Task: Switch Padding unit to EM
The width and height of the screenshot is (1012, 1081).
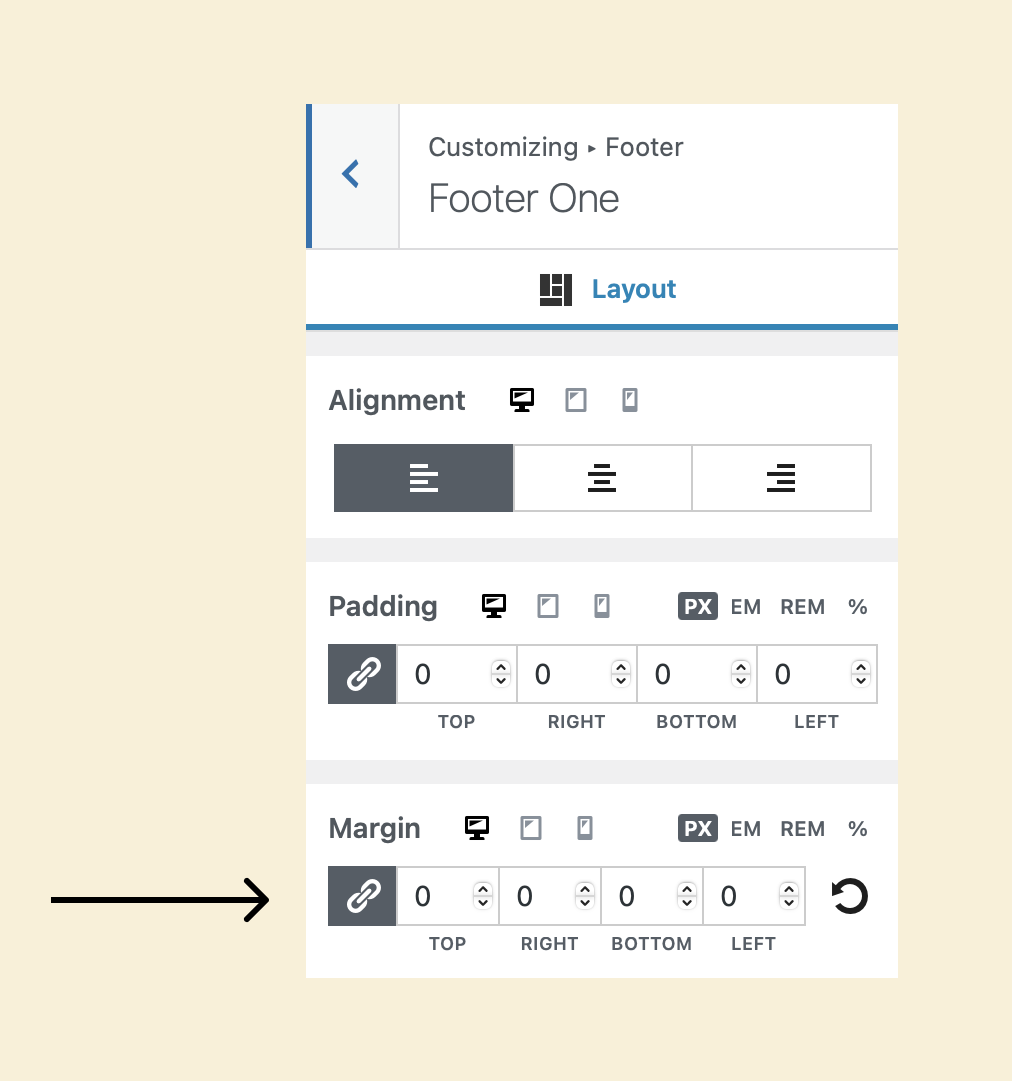Action: pyautogui.click(x=746, y=607)
